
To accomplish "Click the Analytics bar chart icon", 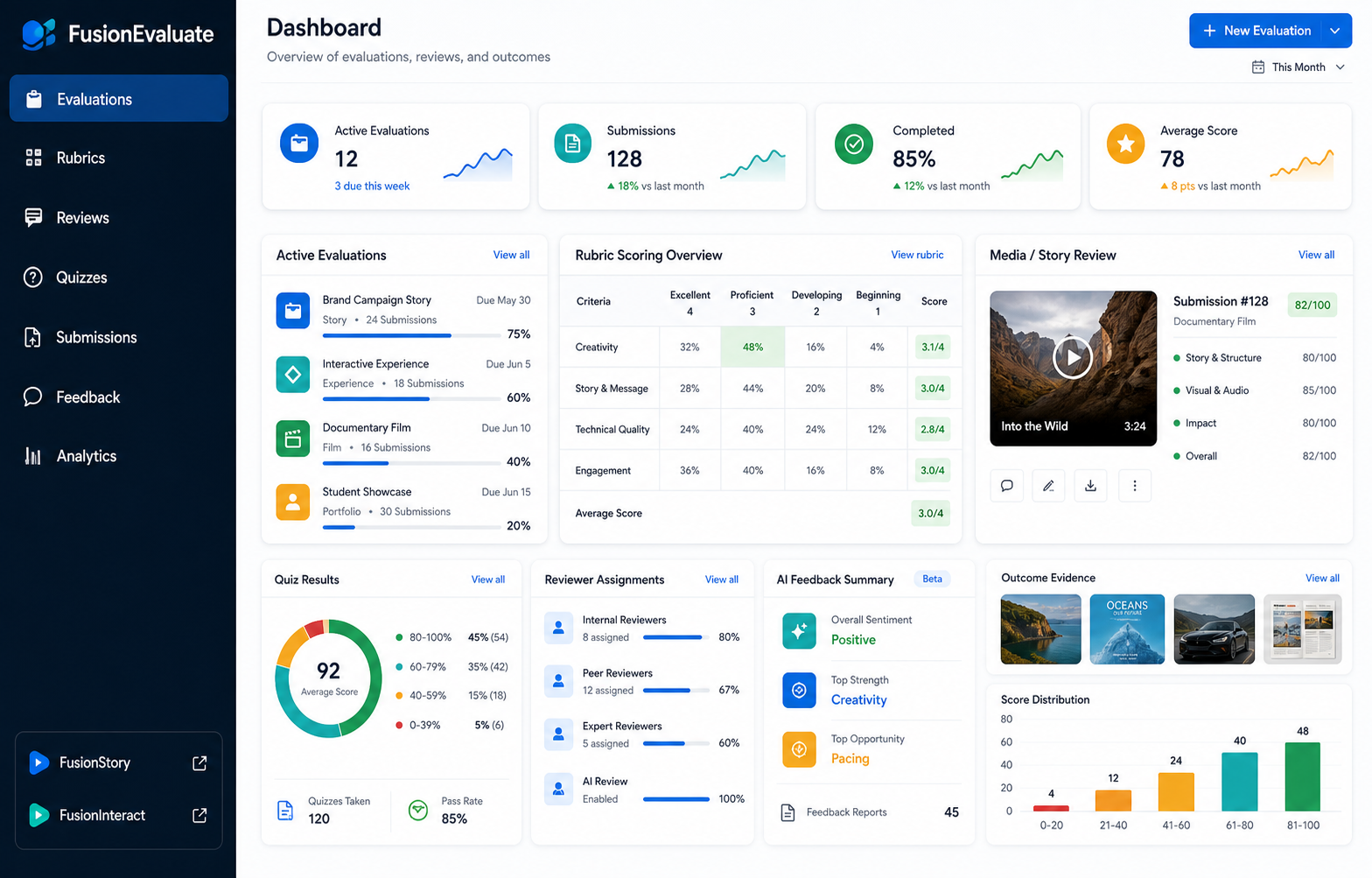I will tap(33, 456).
